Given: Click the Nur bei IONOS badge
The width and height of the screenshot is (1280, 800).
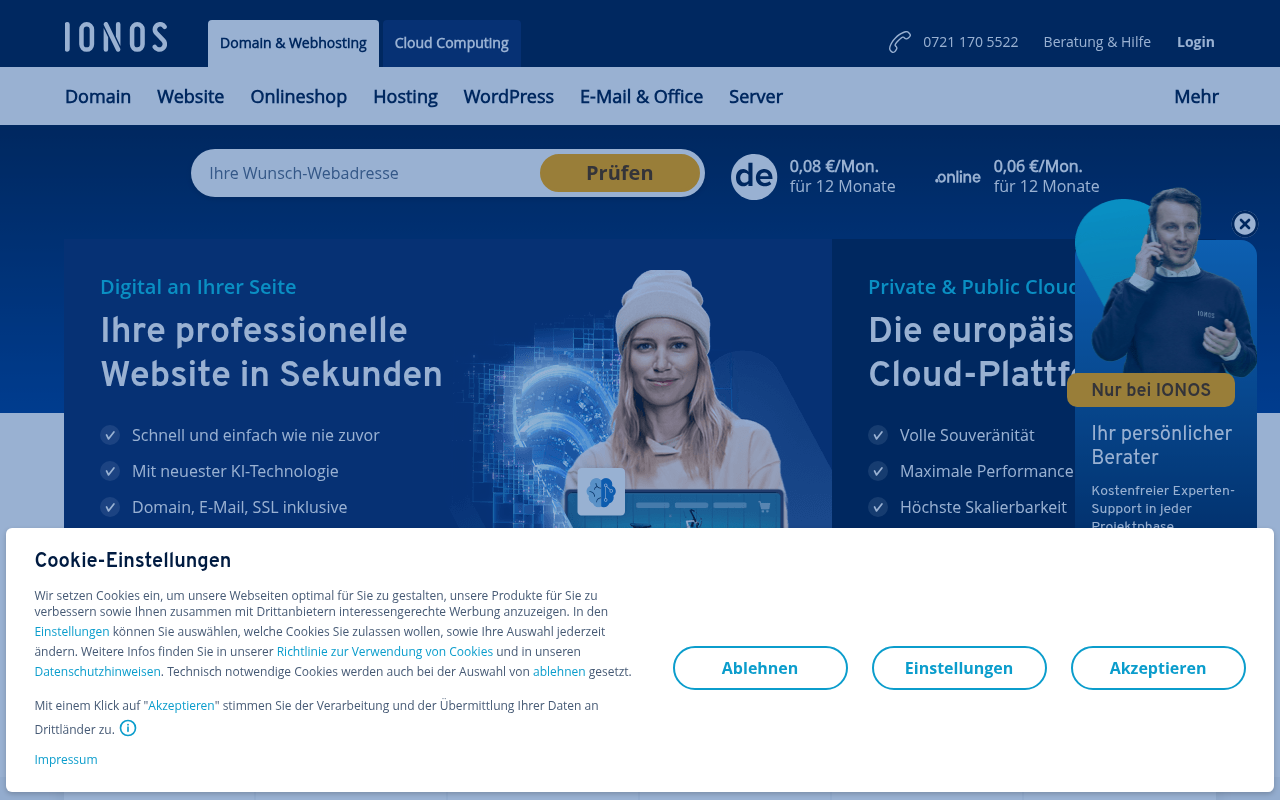Looking at the screenshot, I should coord(1151,390).
